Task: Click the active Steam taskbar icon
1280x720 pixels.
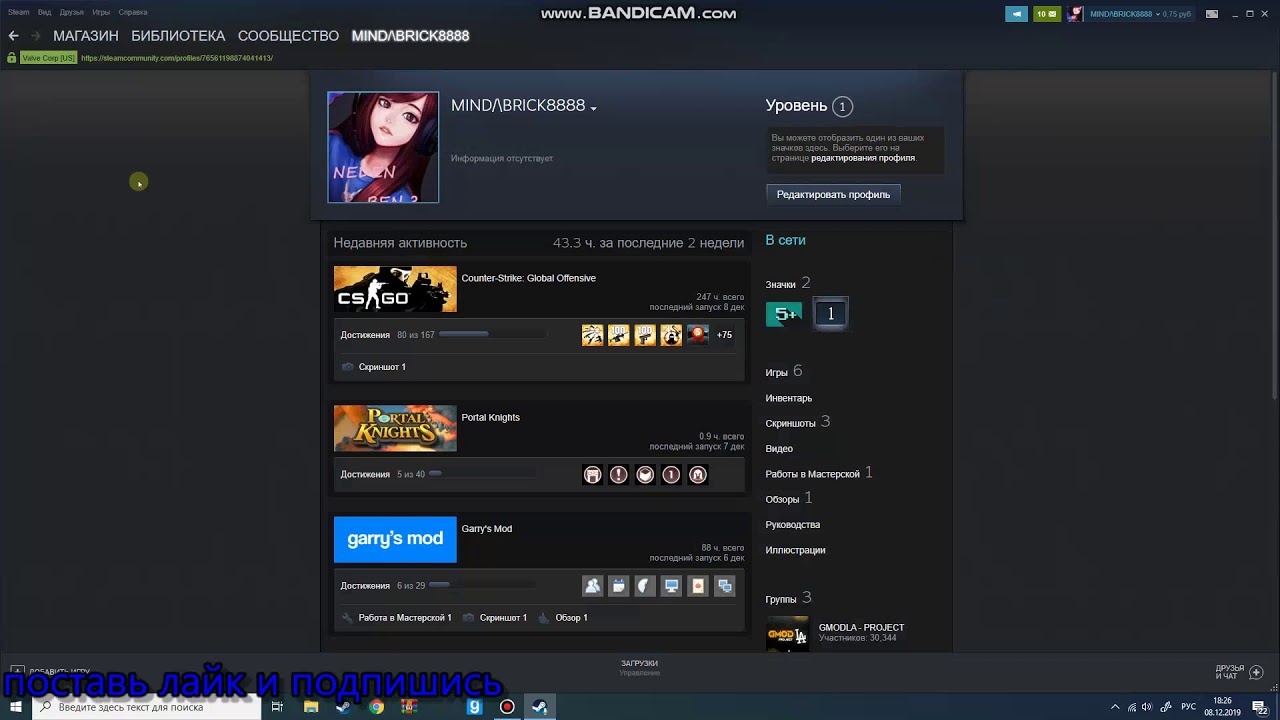Action: (539, 707)
